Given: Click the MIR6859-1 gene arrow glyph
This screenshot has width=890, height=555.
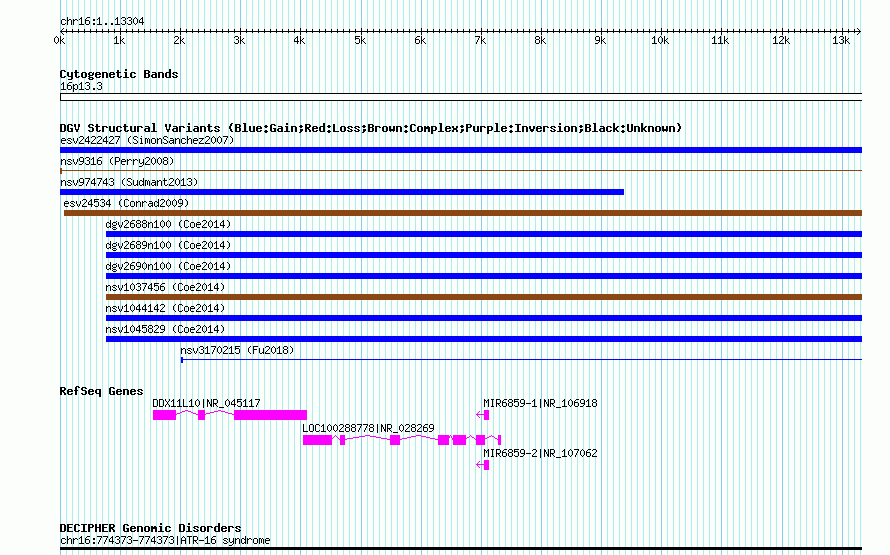Looking at the screenshot, I should point(482,415).
